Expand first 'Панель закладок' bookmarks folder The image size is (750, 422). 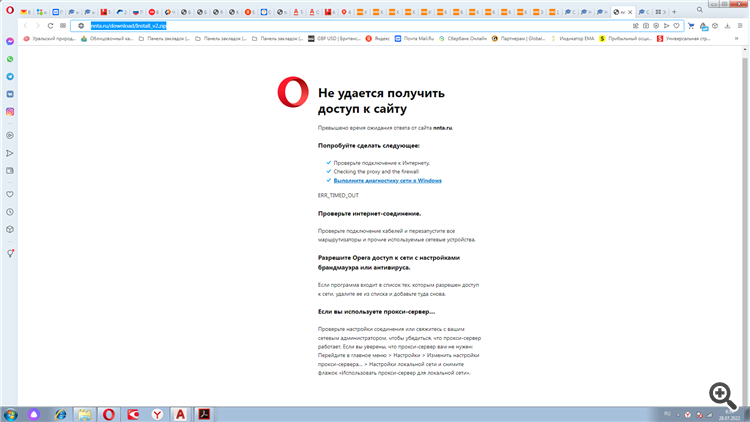tap(164, 39)
